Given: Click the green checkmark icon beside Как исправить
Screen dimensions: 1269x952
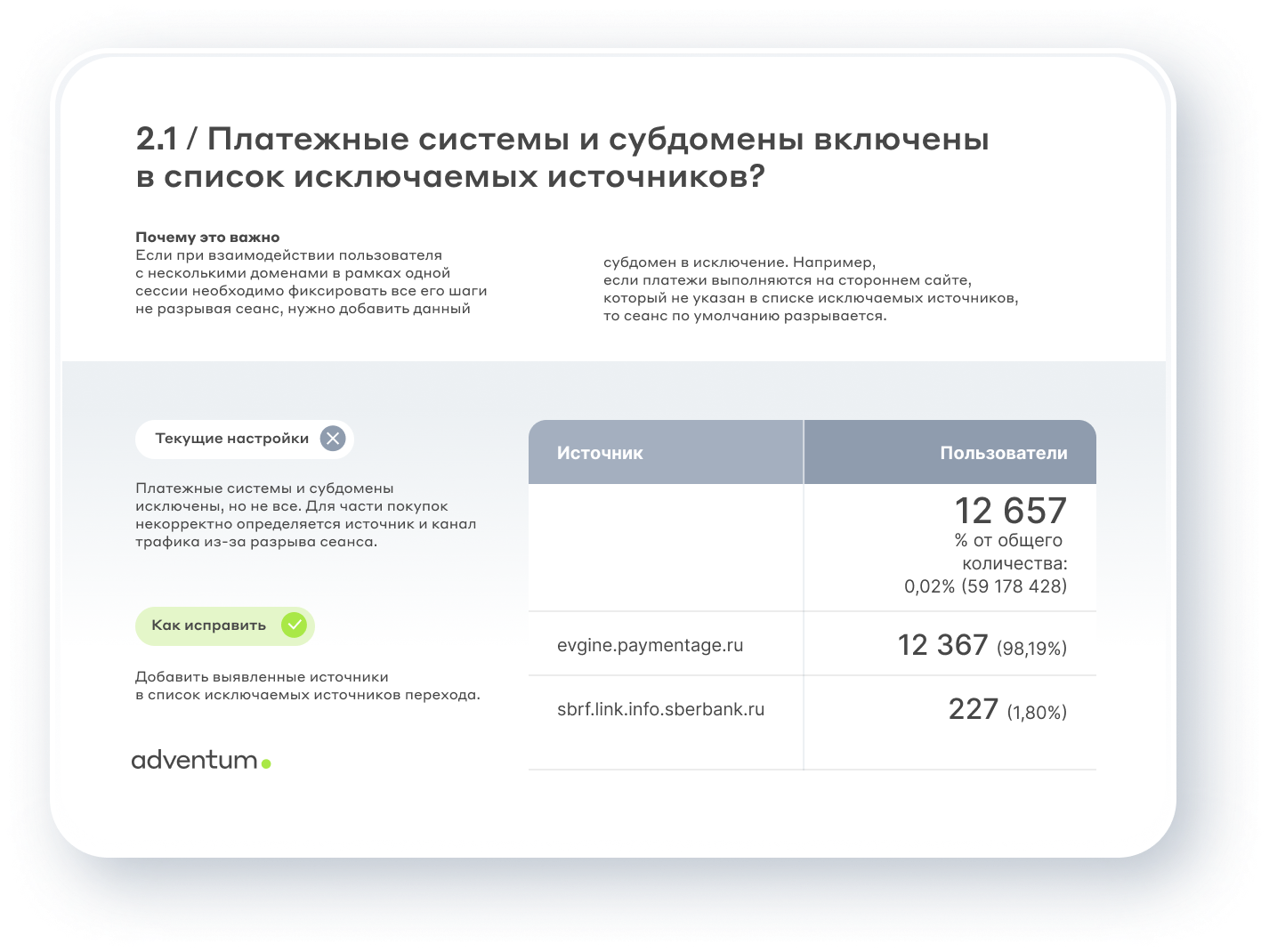Looking at the screenshot, I should [x=295, y=625].
